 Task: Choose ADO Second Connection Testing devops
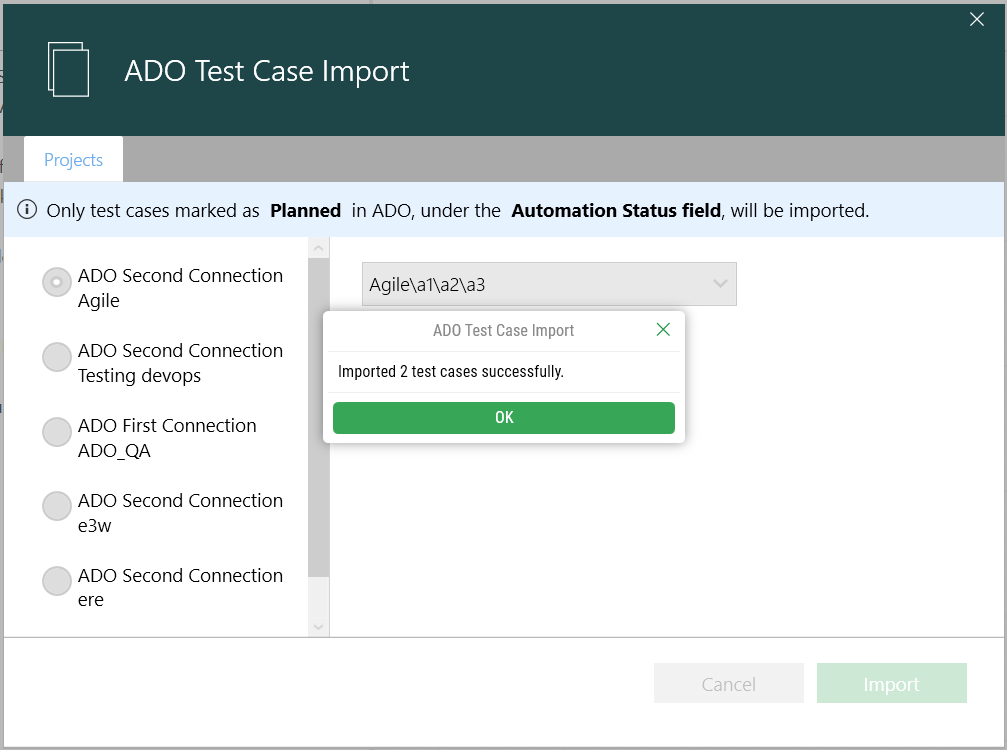[57, 357]
